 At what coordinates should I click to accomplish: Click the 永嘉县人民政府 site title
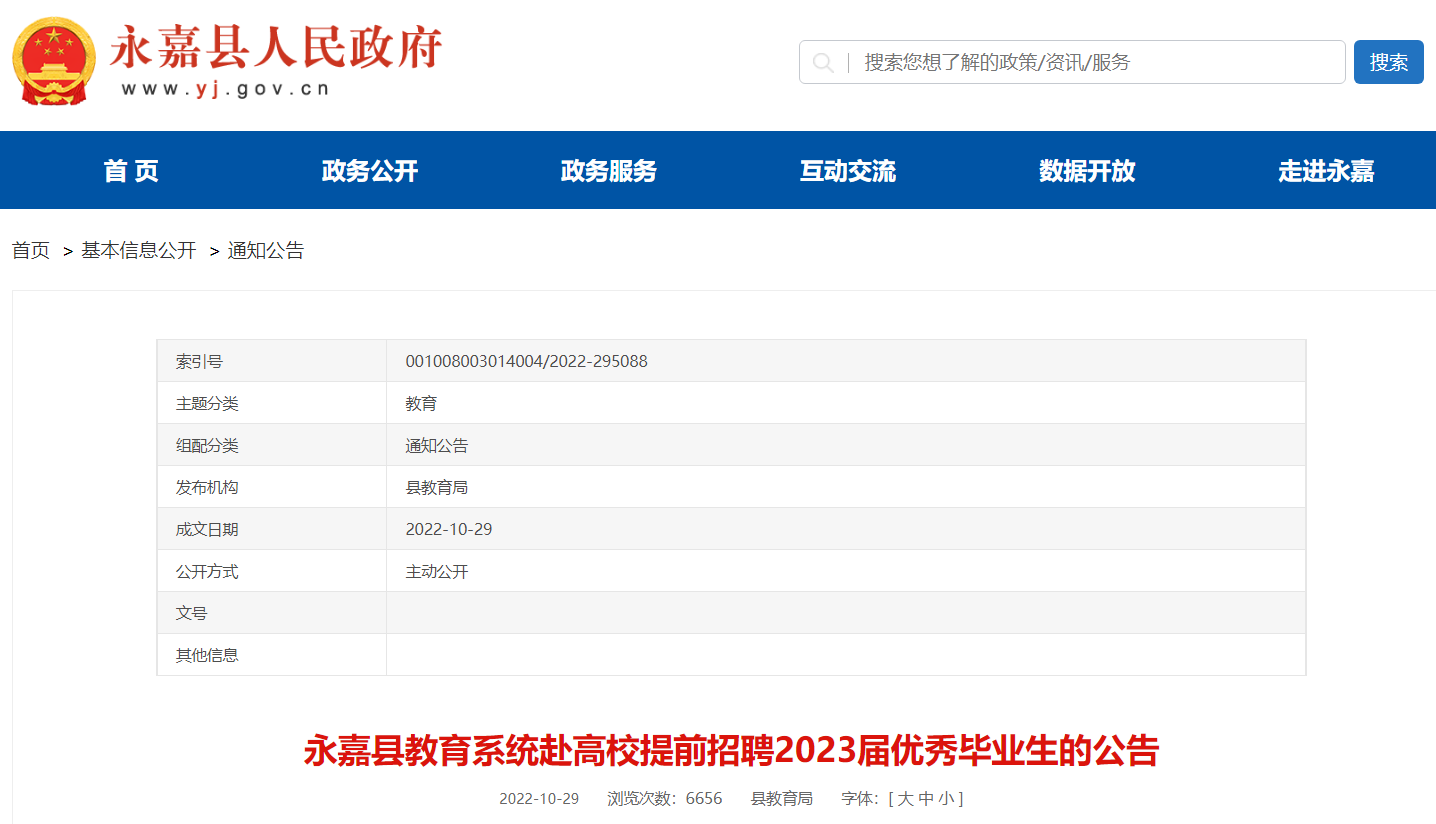[276, 46]
